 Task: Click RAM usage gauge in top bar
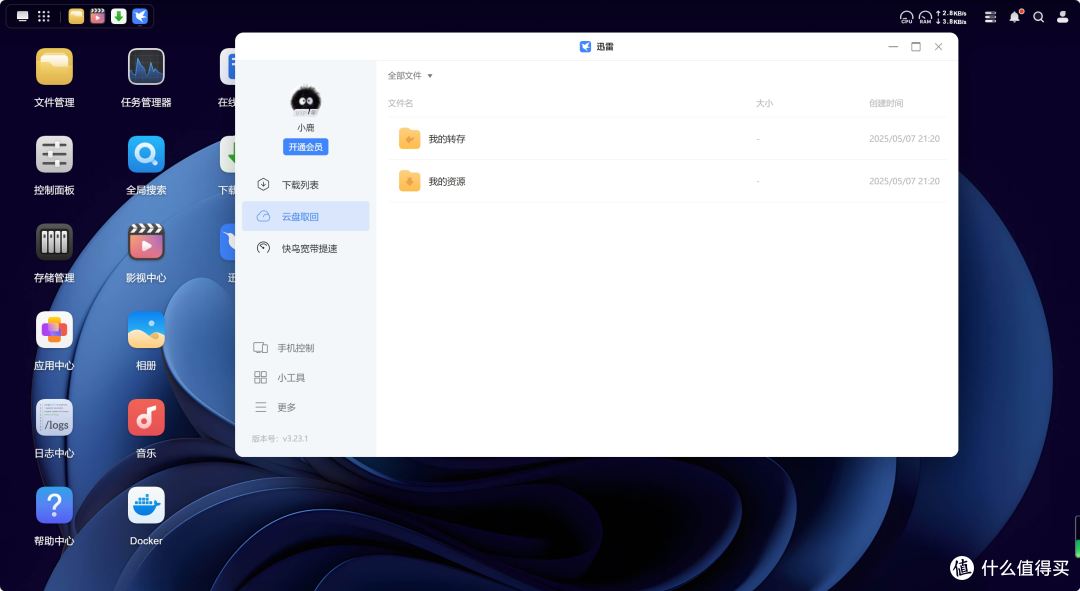point(925,17)
